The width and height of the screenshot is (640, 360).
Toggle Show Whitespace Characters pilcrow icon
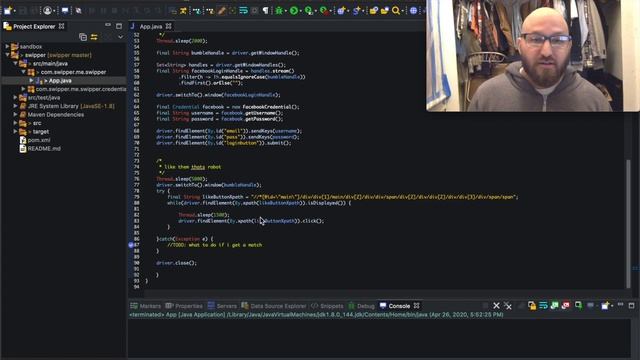click(266, 11)
